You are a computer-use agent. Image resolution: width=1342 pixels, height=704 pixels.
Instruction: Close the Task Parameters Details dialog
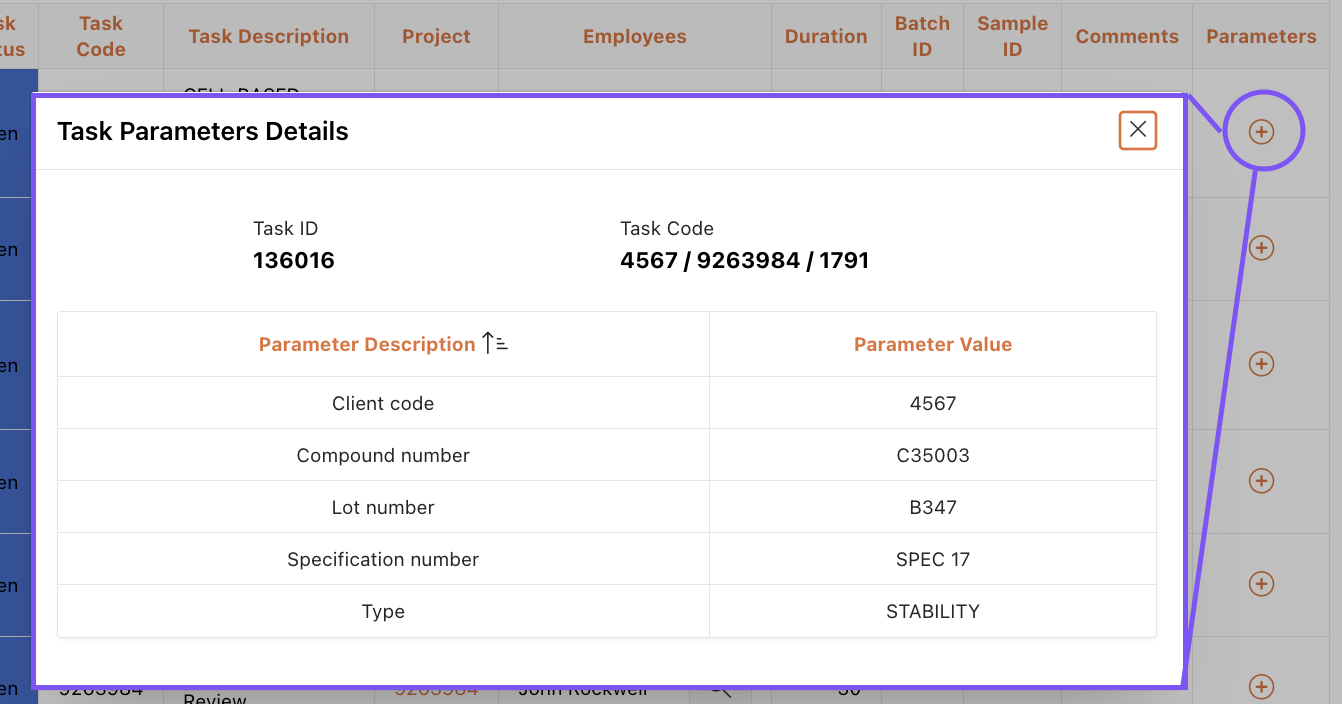point(1137,130)
